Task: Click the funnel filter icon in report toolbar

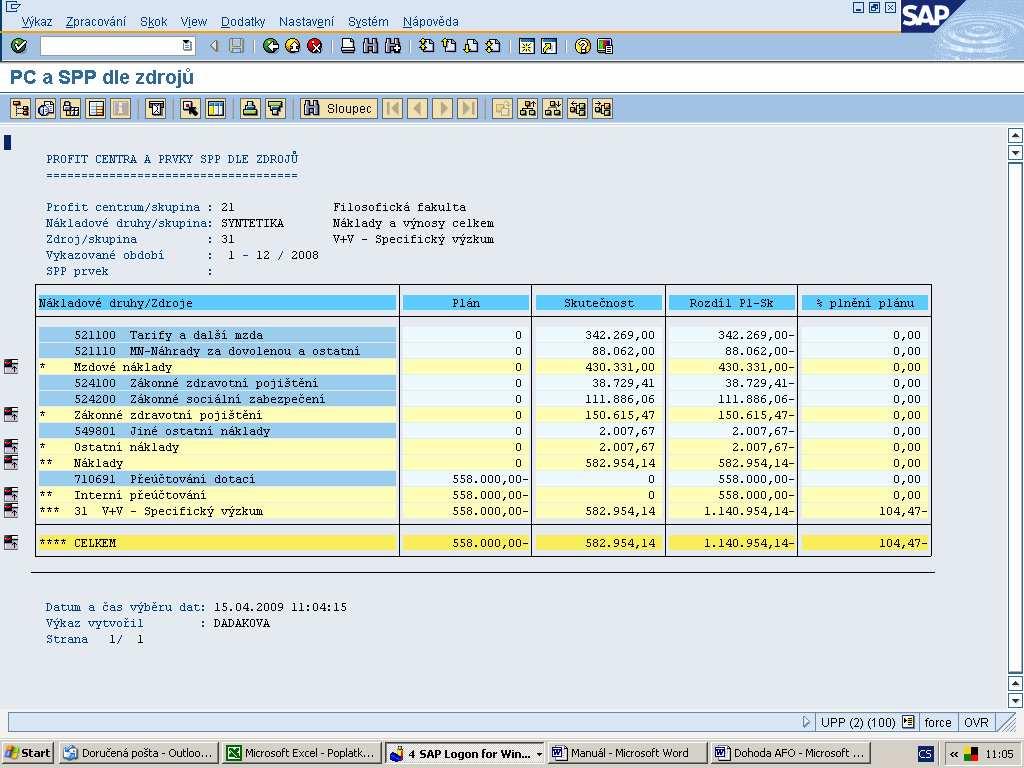Action: point(275,108)
